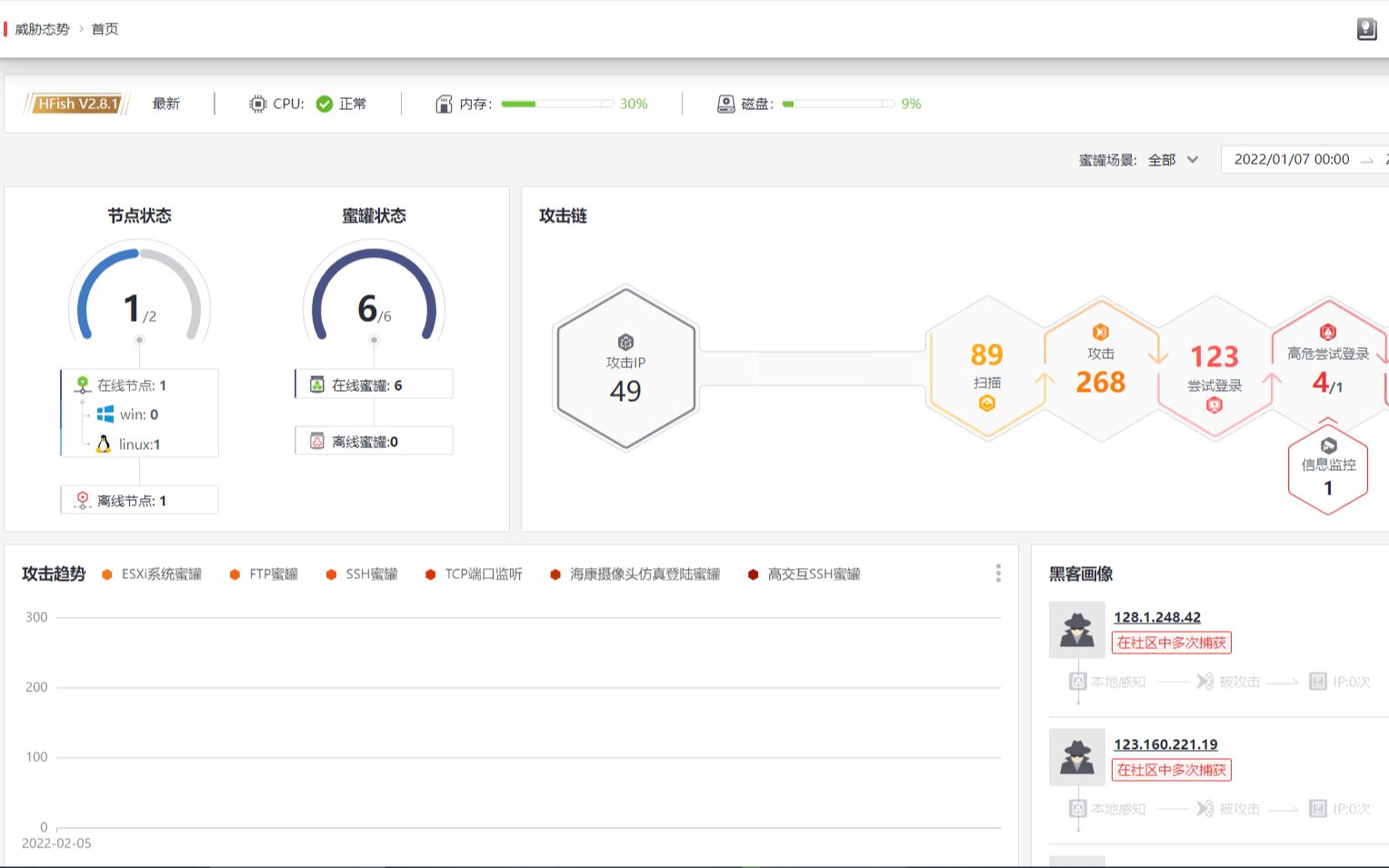1389x868 pixels.
Task: Click the attack hexagon icon above 268
Action: pos(1101,332)
